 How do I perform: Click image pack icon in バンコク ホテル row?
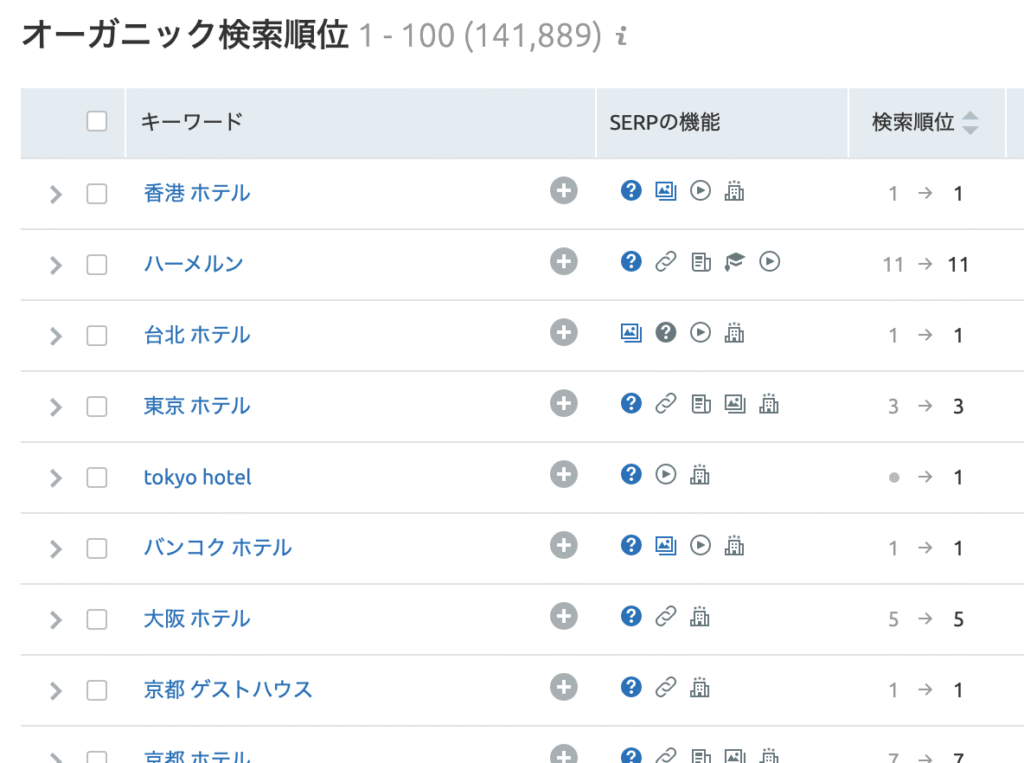click(666, 545)
